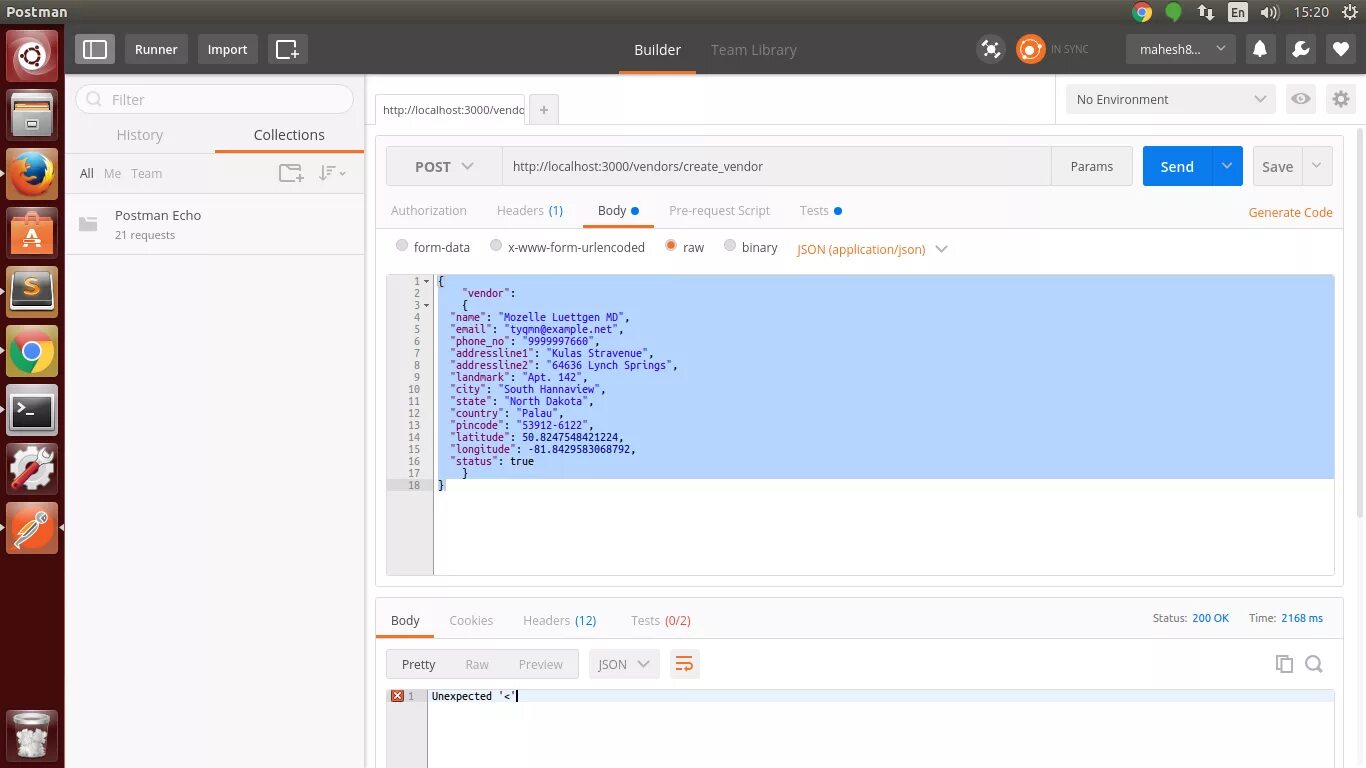Select form-data body type

click(433, 247)
